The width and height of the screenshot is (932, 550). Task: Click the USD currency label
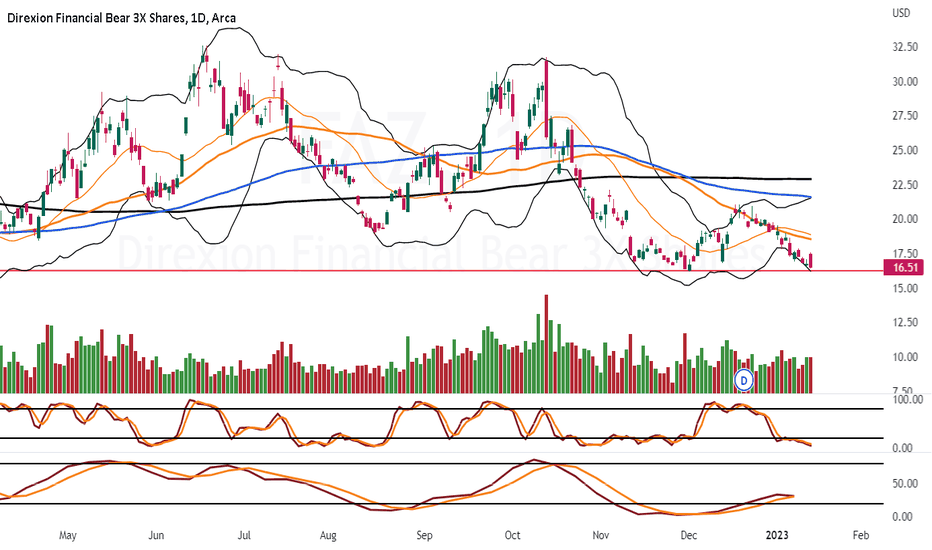point(900,12)
